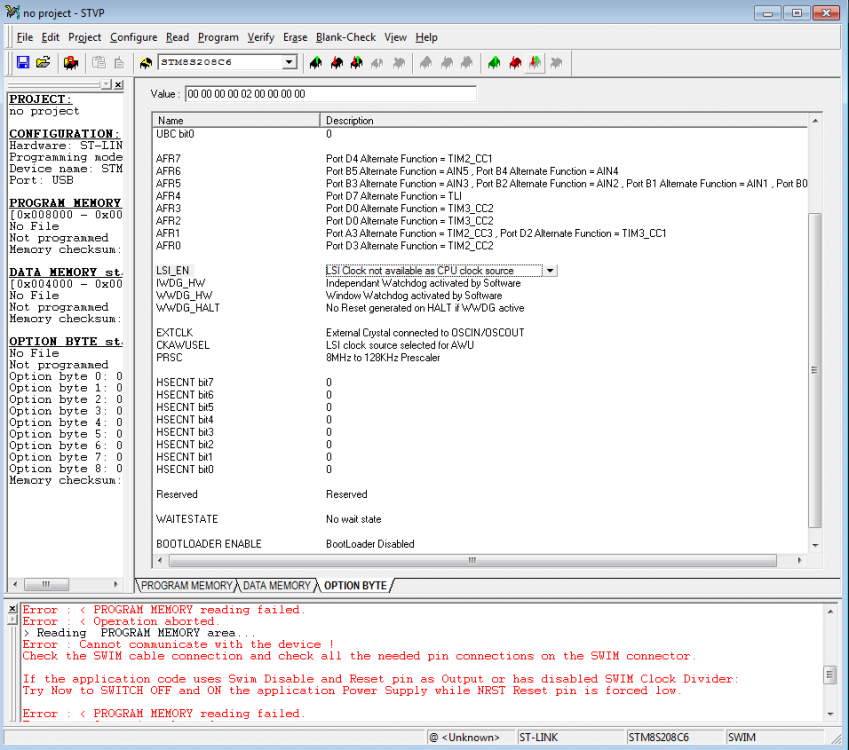Screen dimensions: 849x750
Task: Click the Open folder icon in toolbar
Action: pyautogui.click(x=43, y=62)
